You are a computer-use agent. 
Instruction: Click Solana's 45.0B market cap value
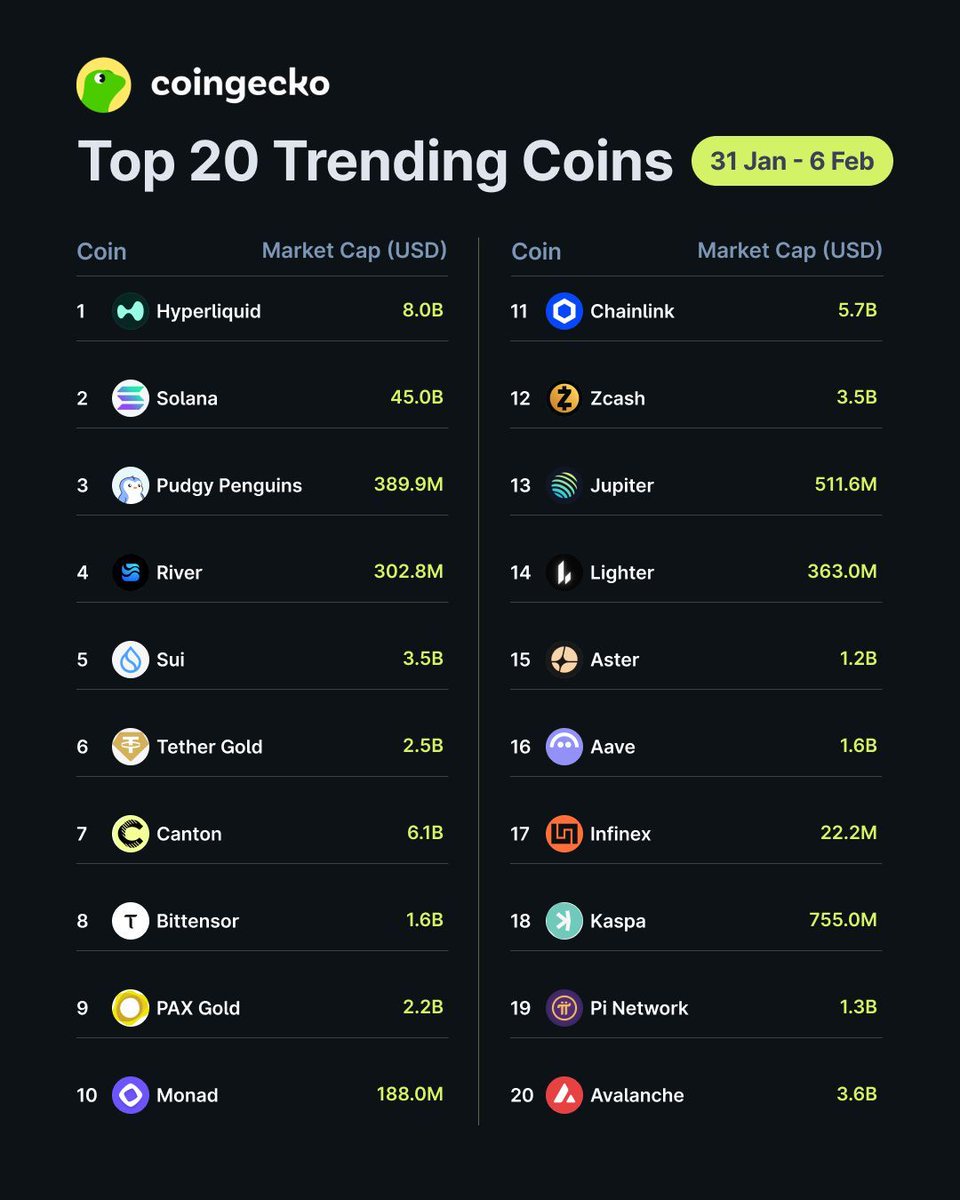(416, 398)
